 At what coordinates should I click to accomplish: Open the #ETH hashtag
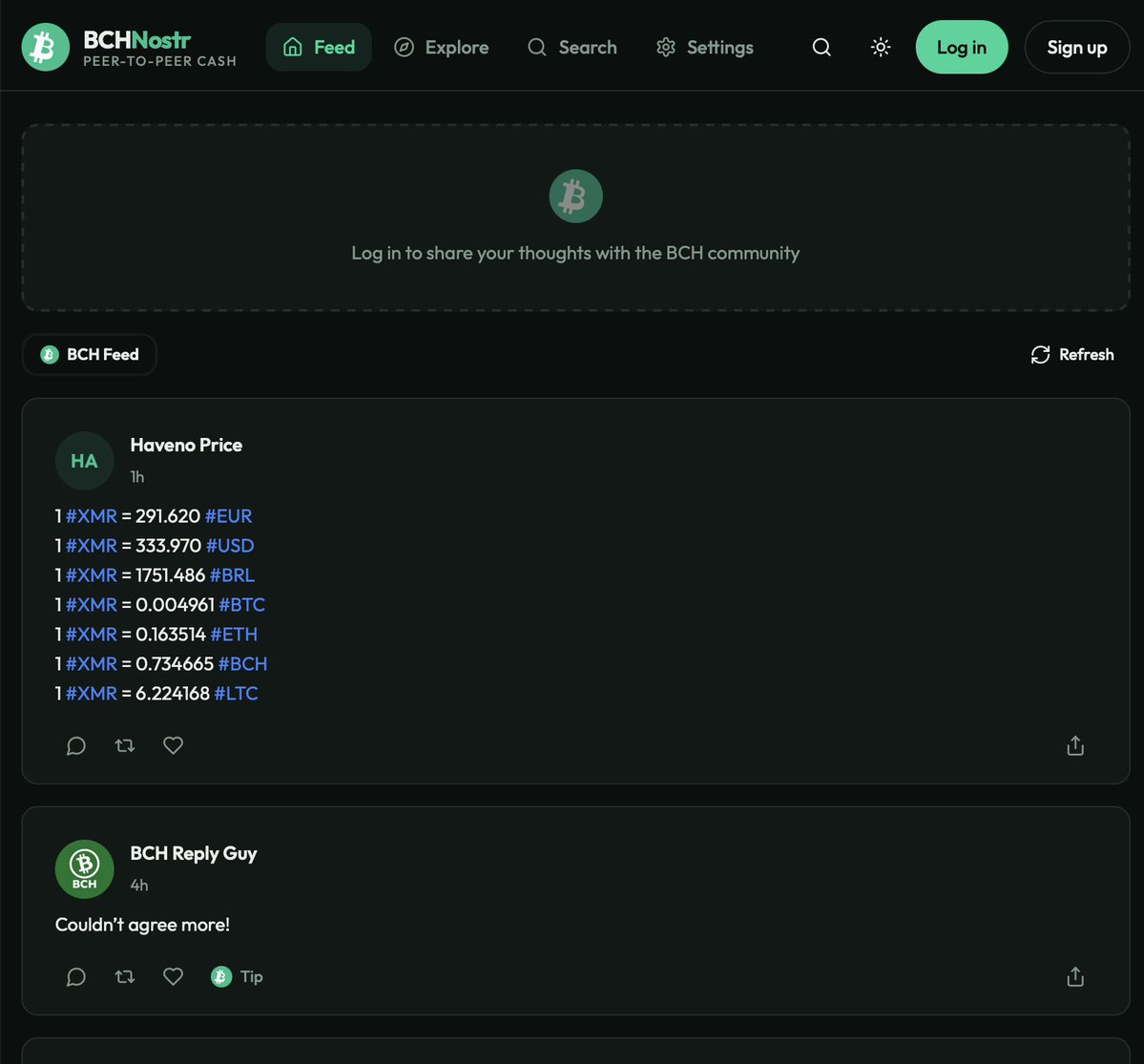point(234,635)
